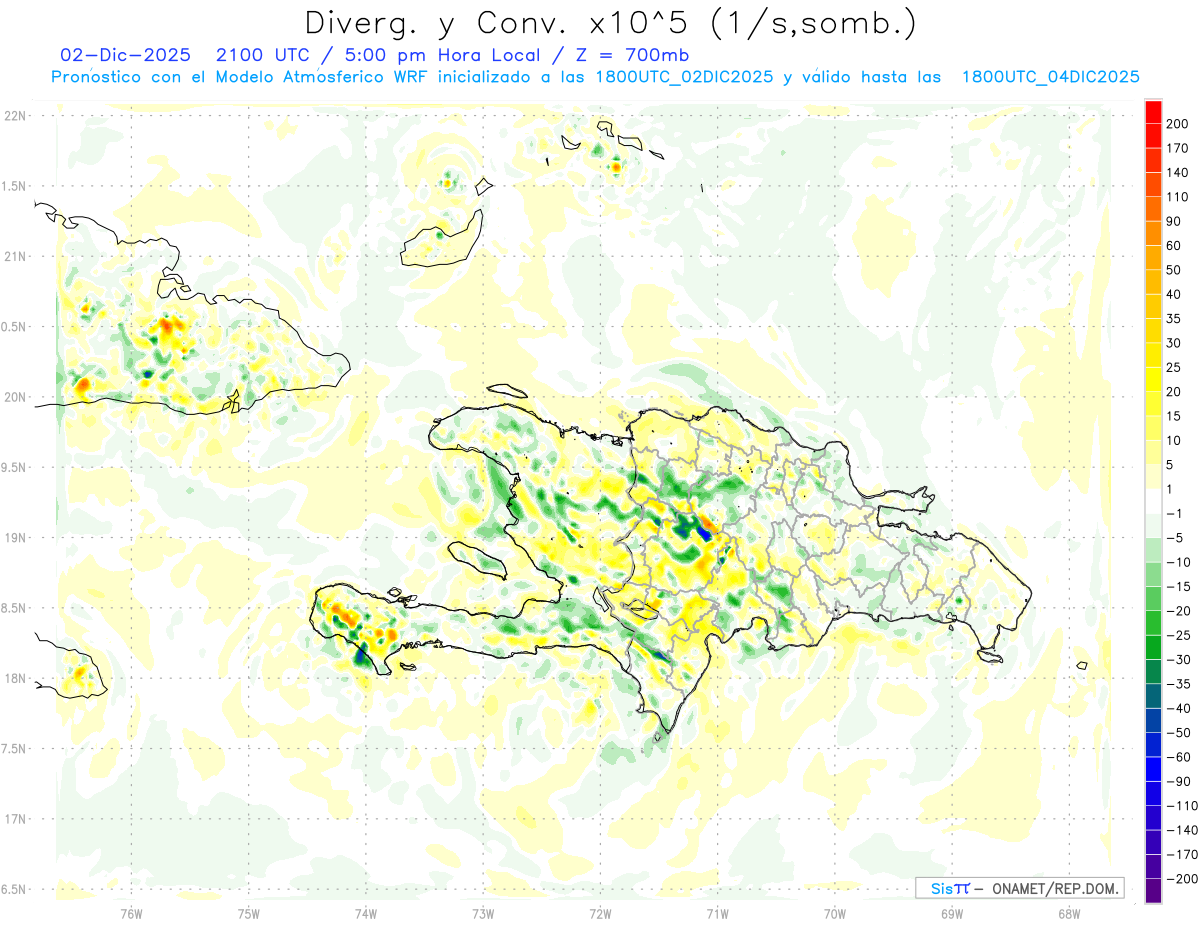Click the 20N latitude axis label
The width and height of the screenshot is (1200, 927).
[15, 397]
